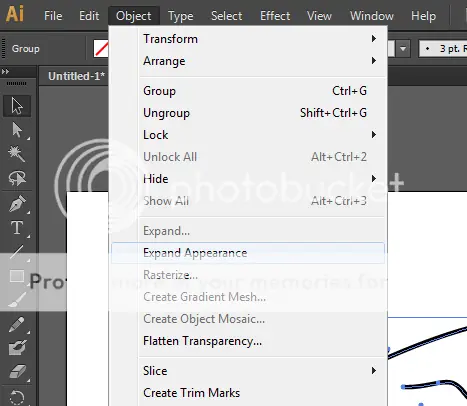467x406 pixels.
Task: Select the Magic Wand tool
Action: pos(17,154)
